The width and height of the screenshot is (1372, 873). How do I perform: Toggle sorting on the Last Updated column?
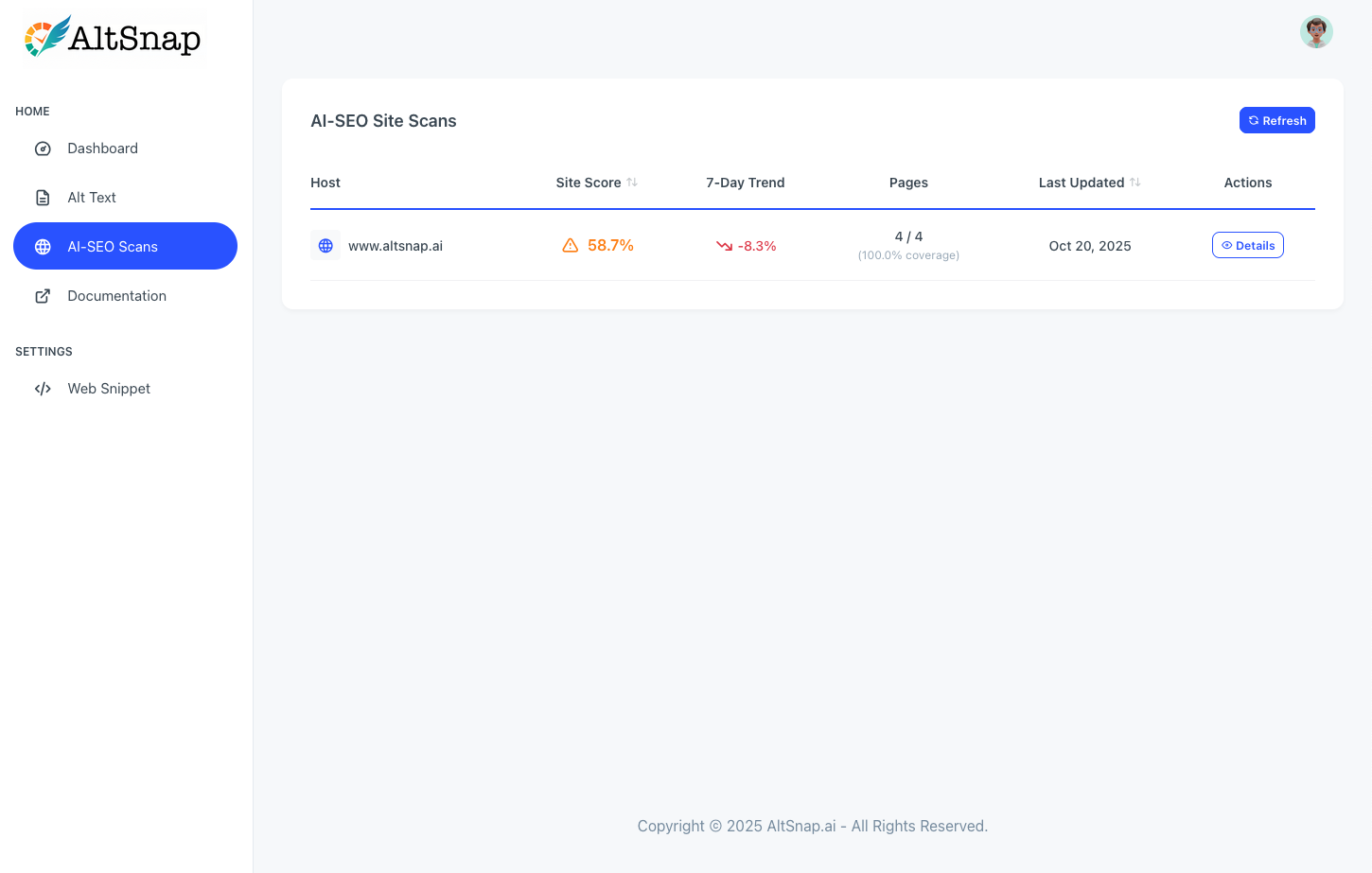(1135, 182)
